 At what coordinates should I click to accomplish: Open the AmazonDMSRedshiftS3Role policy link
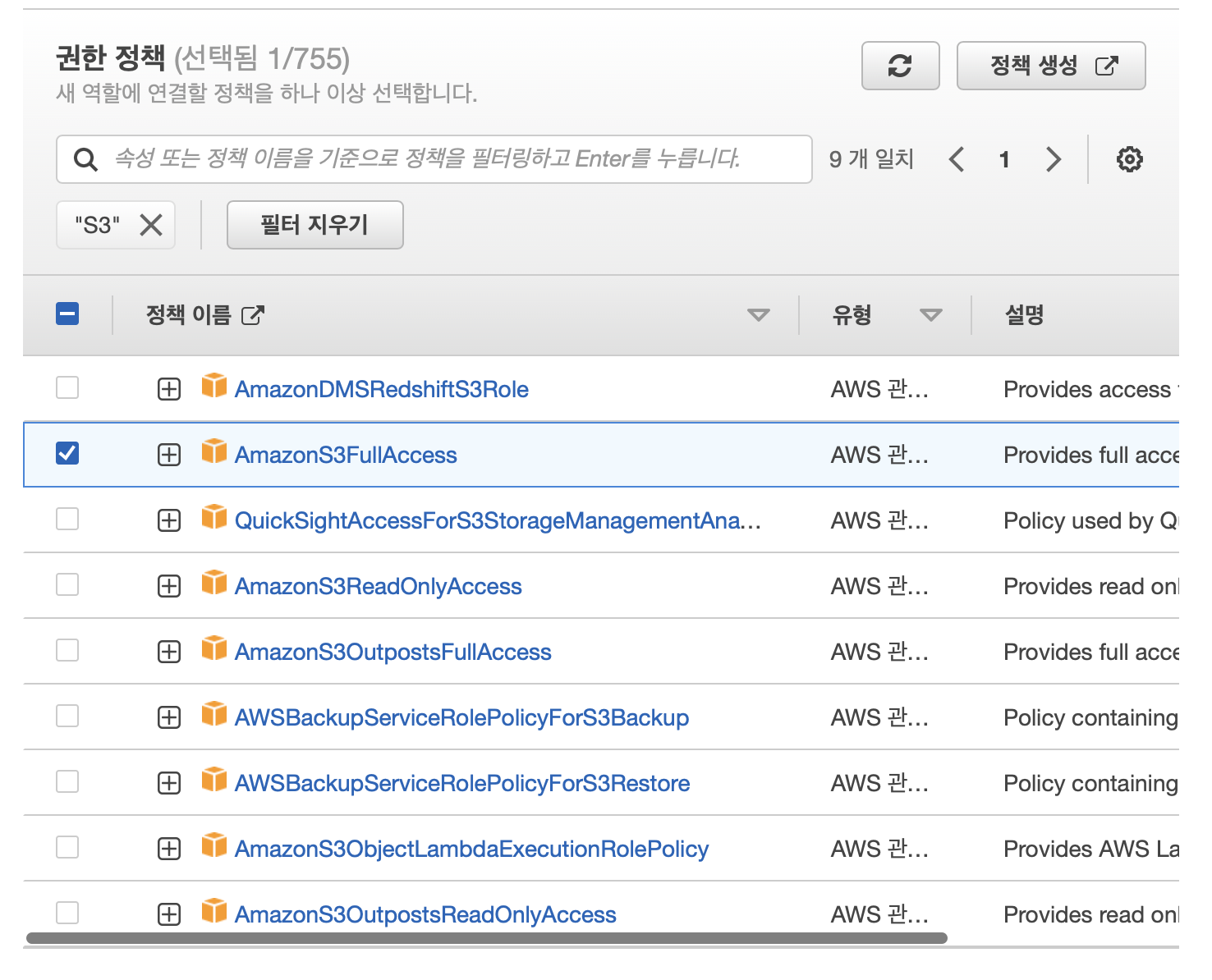pos(382,389)
